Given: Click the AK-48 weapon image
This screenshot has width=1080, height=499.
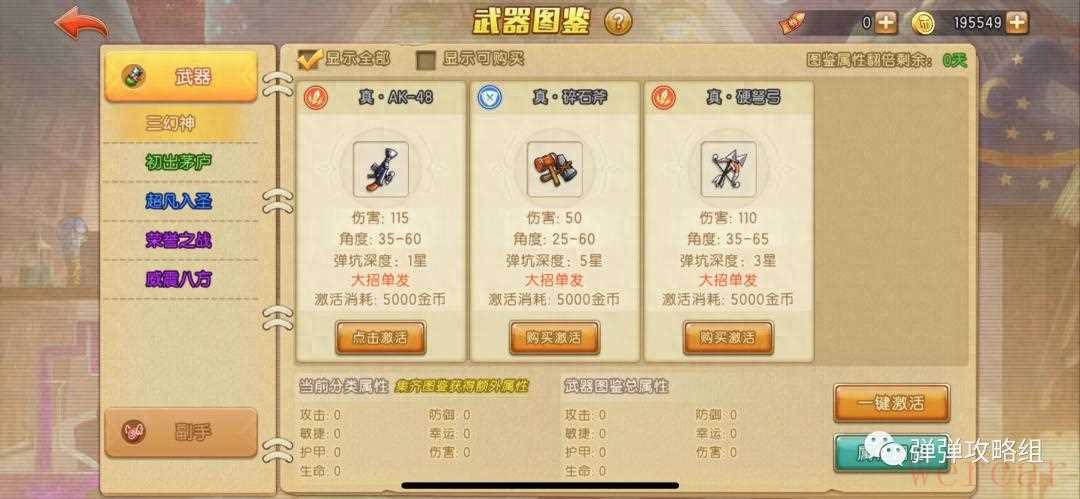Looking at the screenshot, I should pos(381,169).
